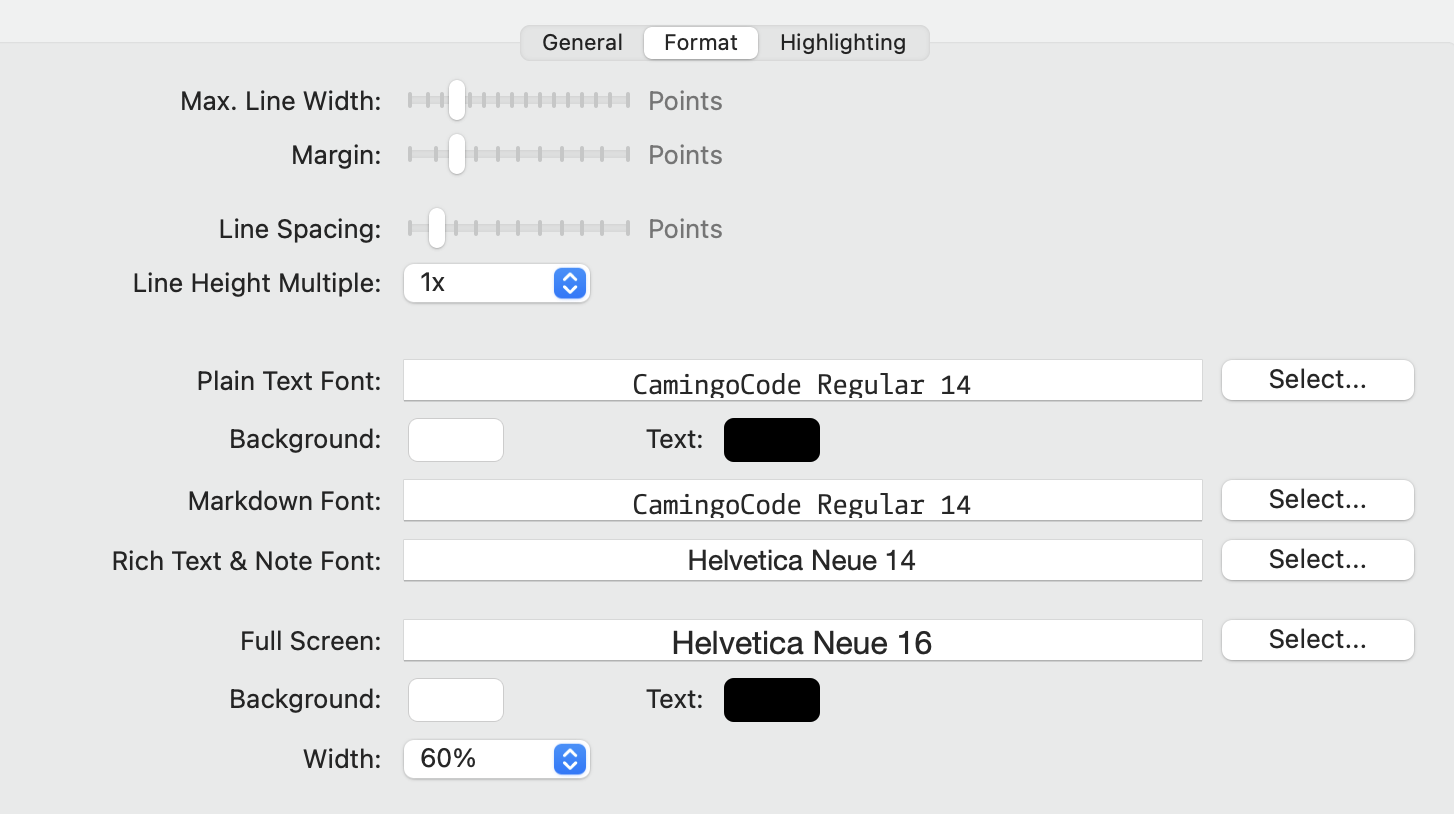
Task: Click the Helvetica Neue 16 font field
Action: click(x=802, y=641)
